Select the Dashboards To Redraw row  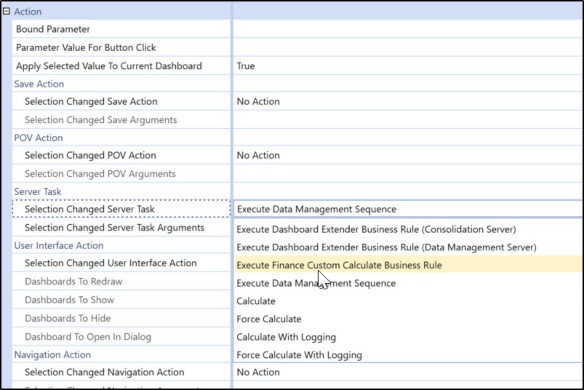point(121,281)
